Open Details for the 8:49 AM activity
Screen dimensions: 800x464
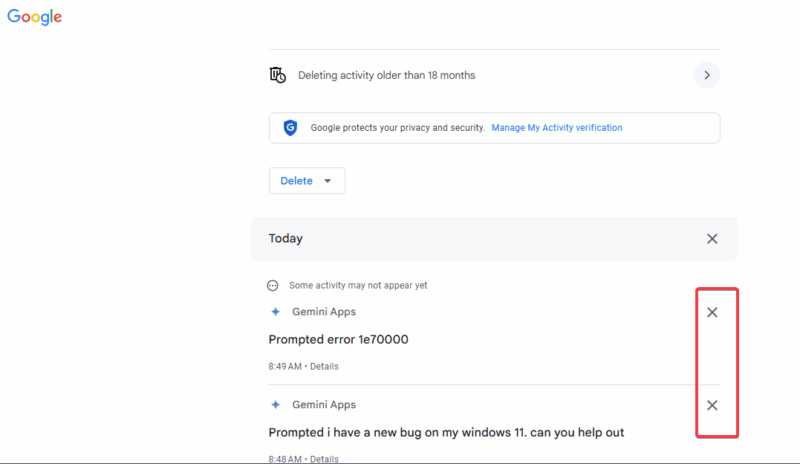click(x=324, y=367)
